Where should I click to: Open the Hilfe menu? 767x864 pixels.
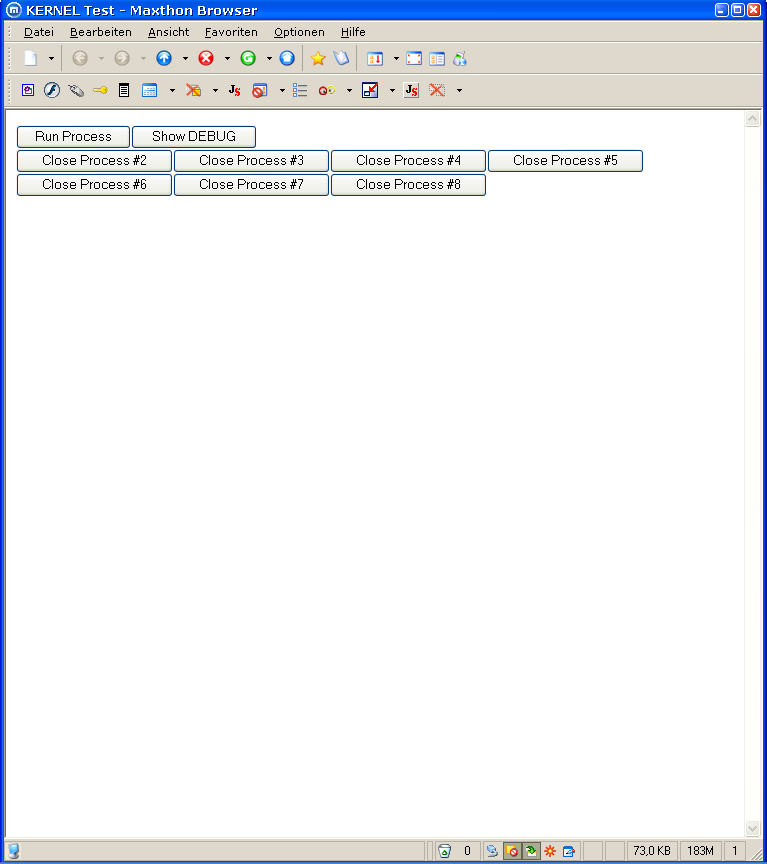pos(353,32)
